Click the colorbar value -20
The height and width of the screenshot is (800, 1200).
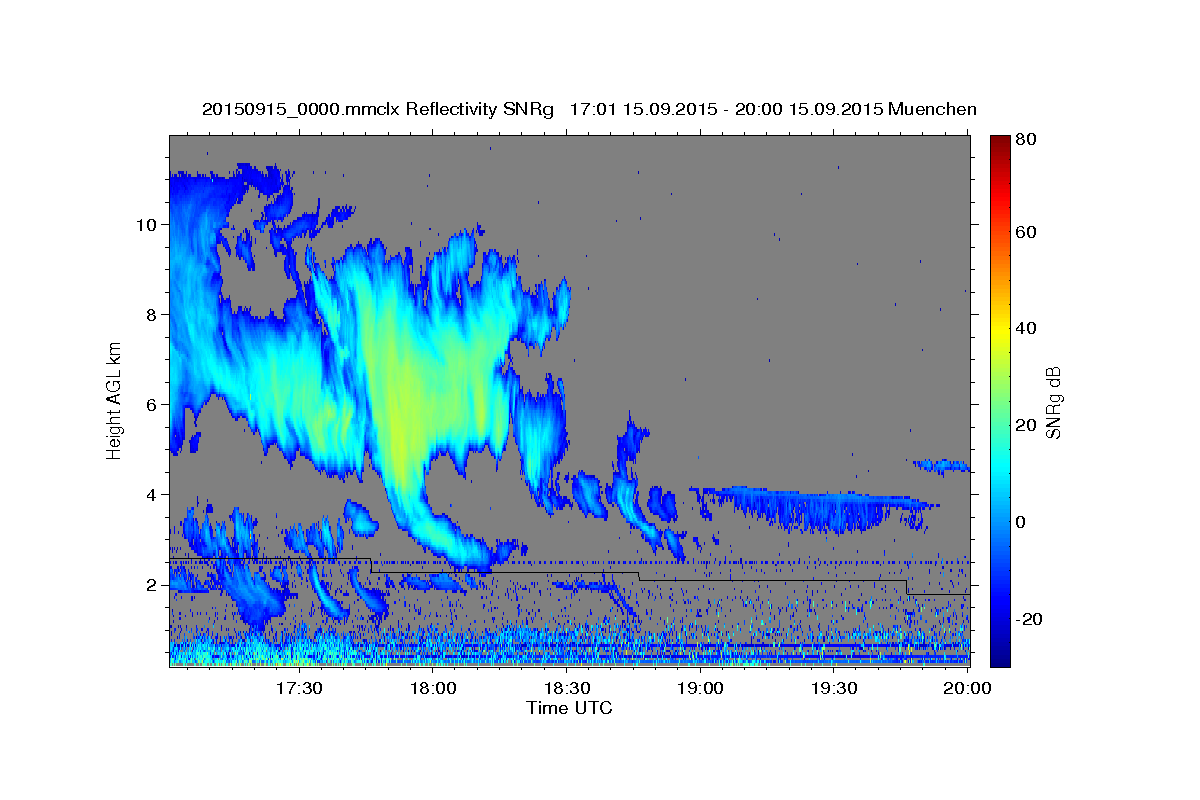point(1030,620)
